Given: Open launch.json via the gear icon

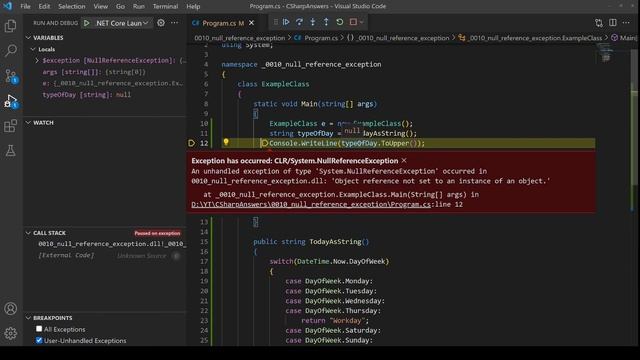Looking at the screenshot, I should [x=161, y=23].
